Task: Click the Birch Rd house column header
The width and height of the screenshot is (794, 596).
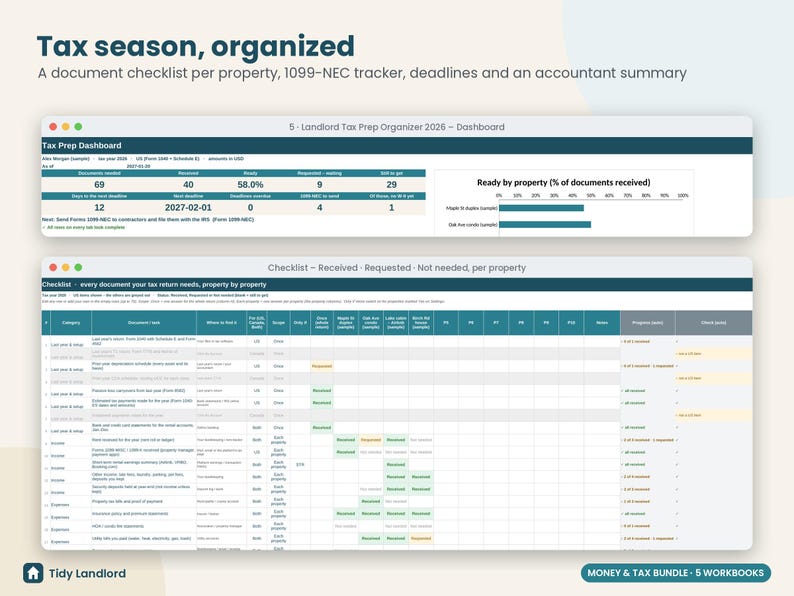Action: tap(421, 323)
